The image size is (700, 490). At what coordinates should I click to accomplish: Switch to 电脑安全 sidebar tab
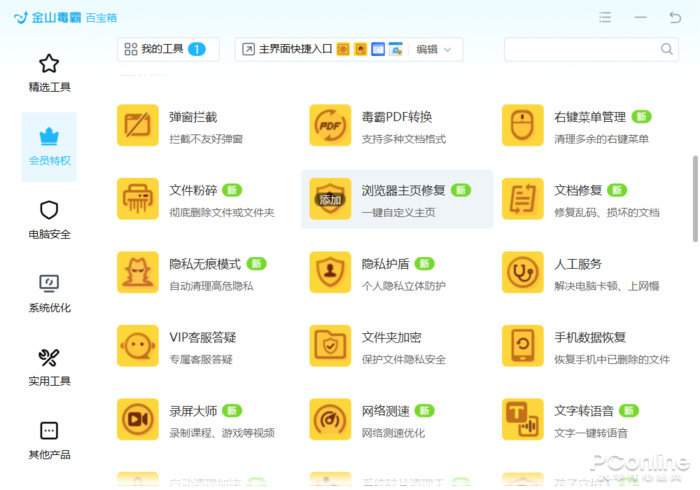coord(49,220)
